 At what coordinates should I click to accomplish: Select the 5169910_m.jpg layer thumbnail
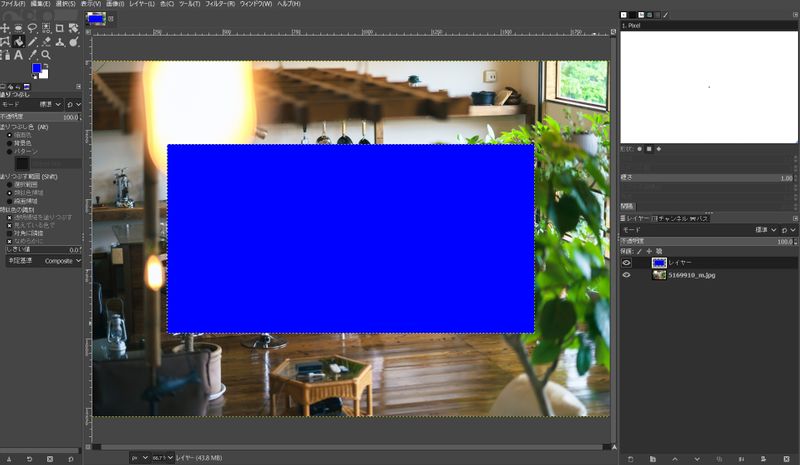pos(659,275)
